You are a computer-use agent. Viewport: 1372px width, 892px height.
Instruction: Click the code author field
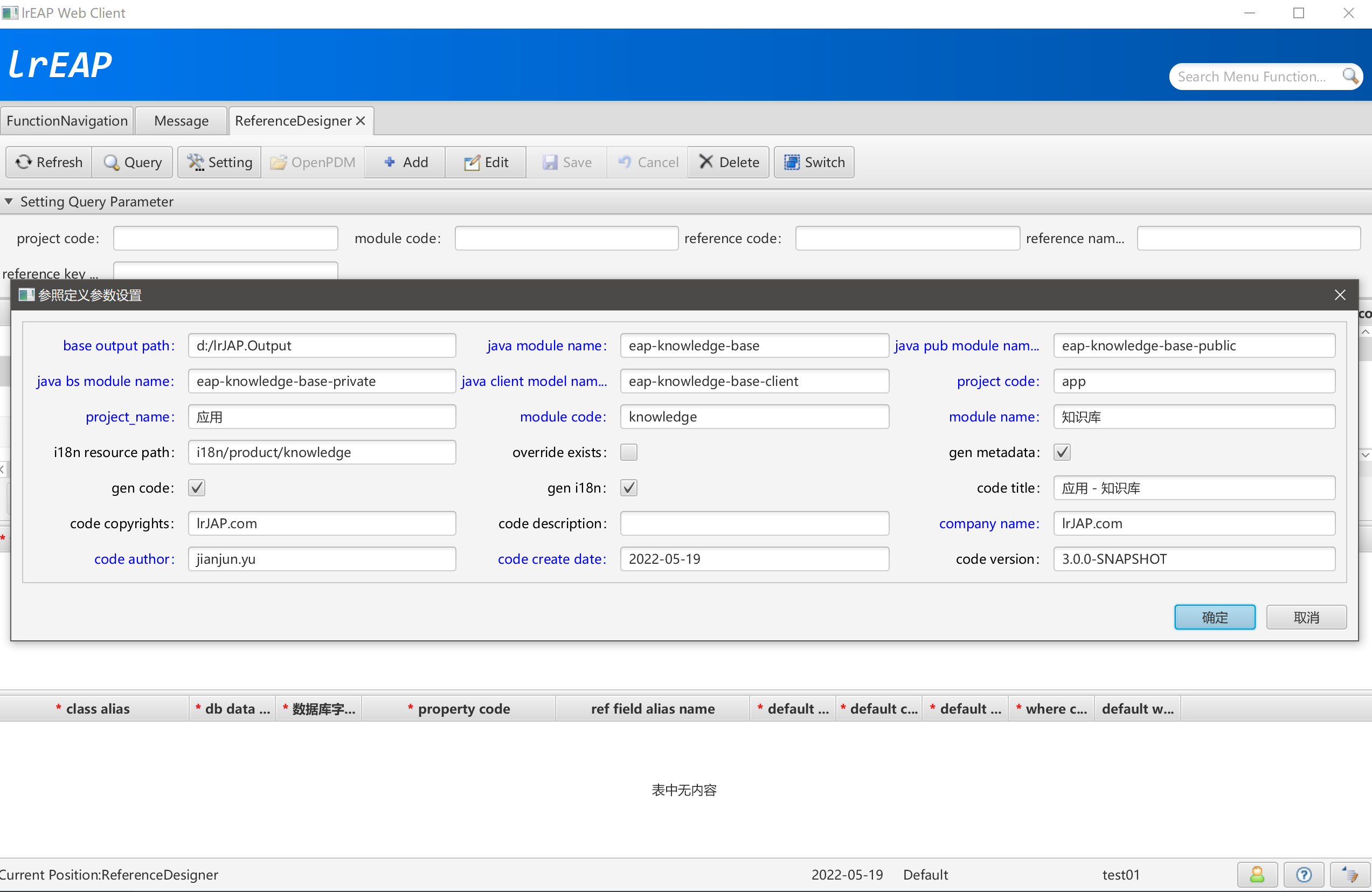click(x=322, y=559)
